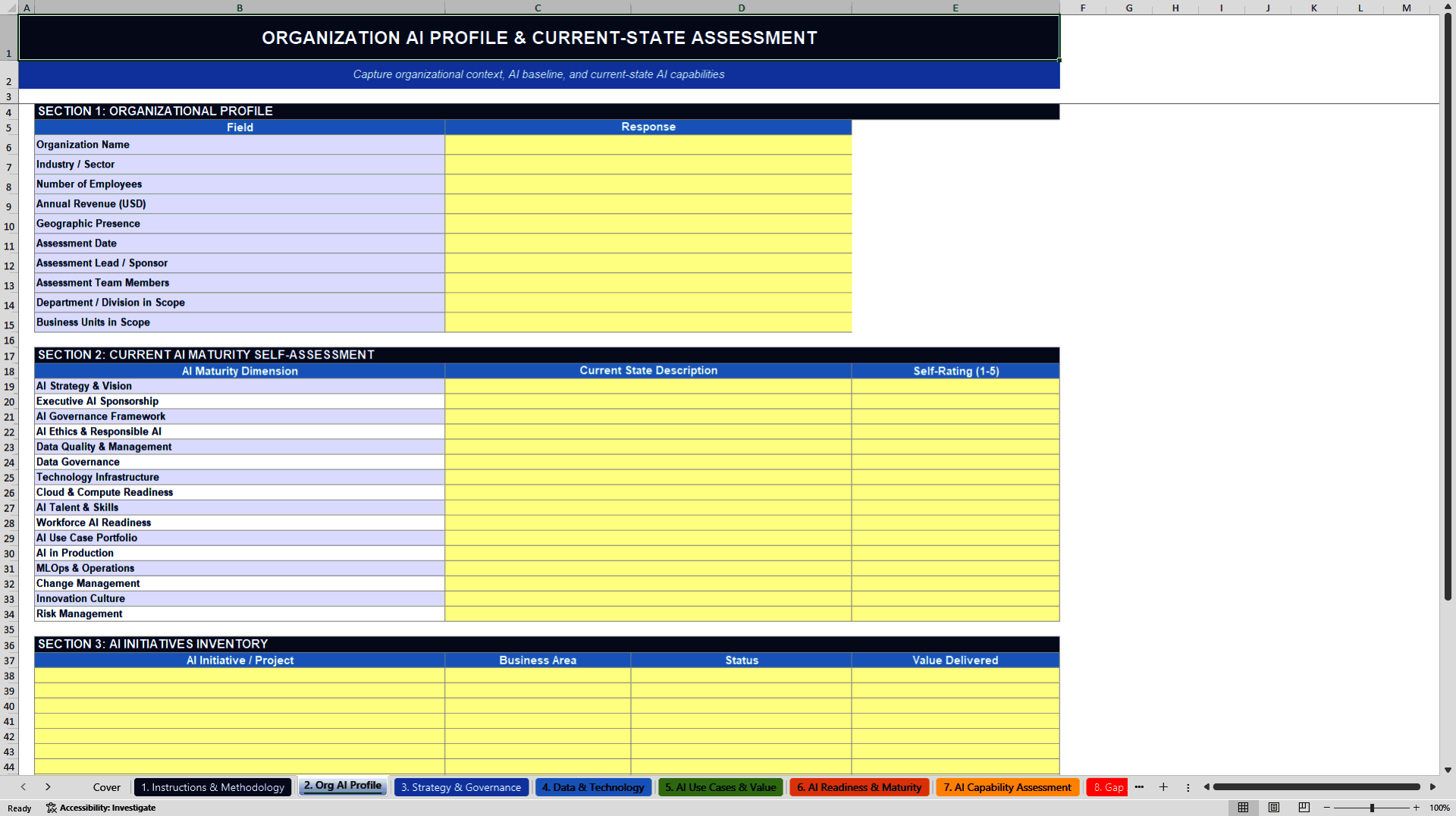Select Data Governance current state description cell
Viewport: 1456px width, 816px height.
pos(648,462)
